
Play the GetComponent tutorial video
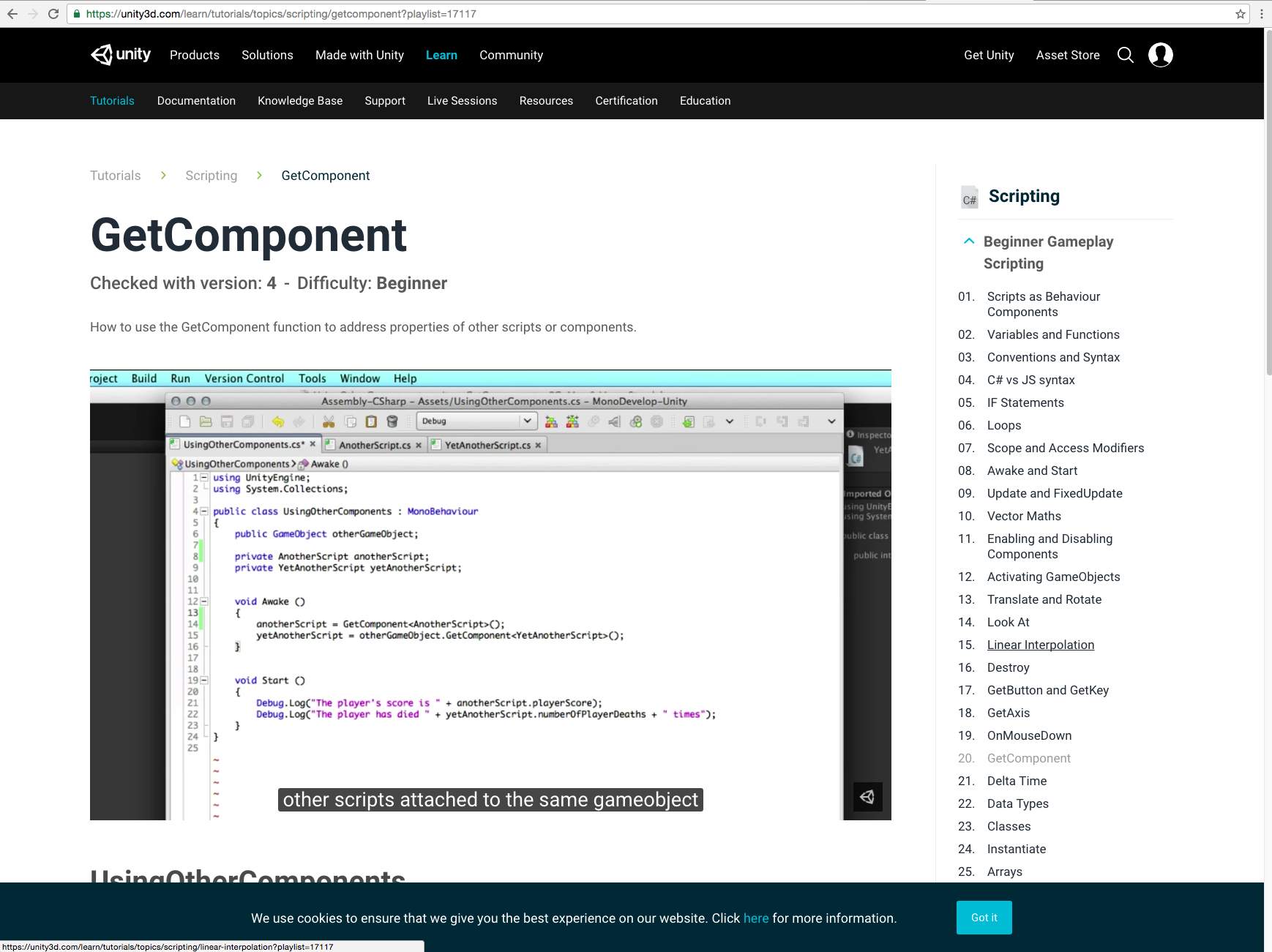tap(490, 595)
